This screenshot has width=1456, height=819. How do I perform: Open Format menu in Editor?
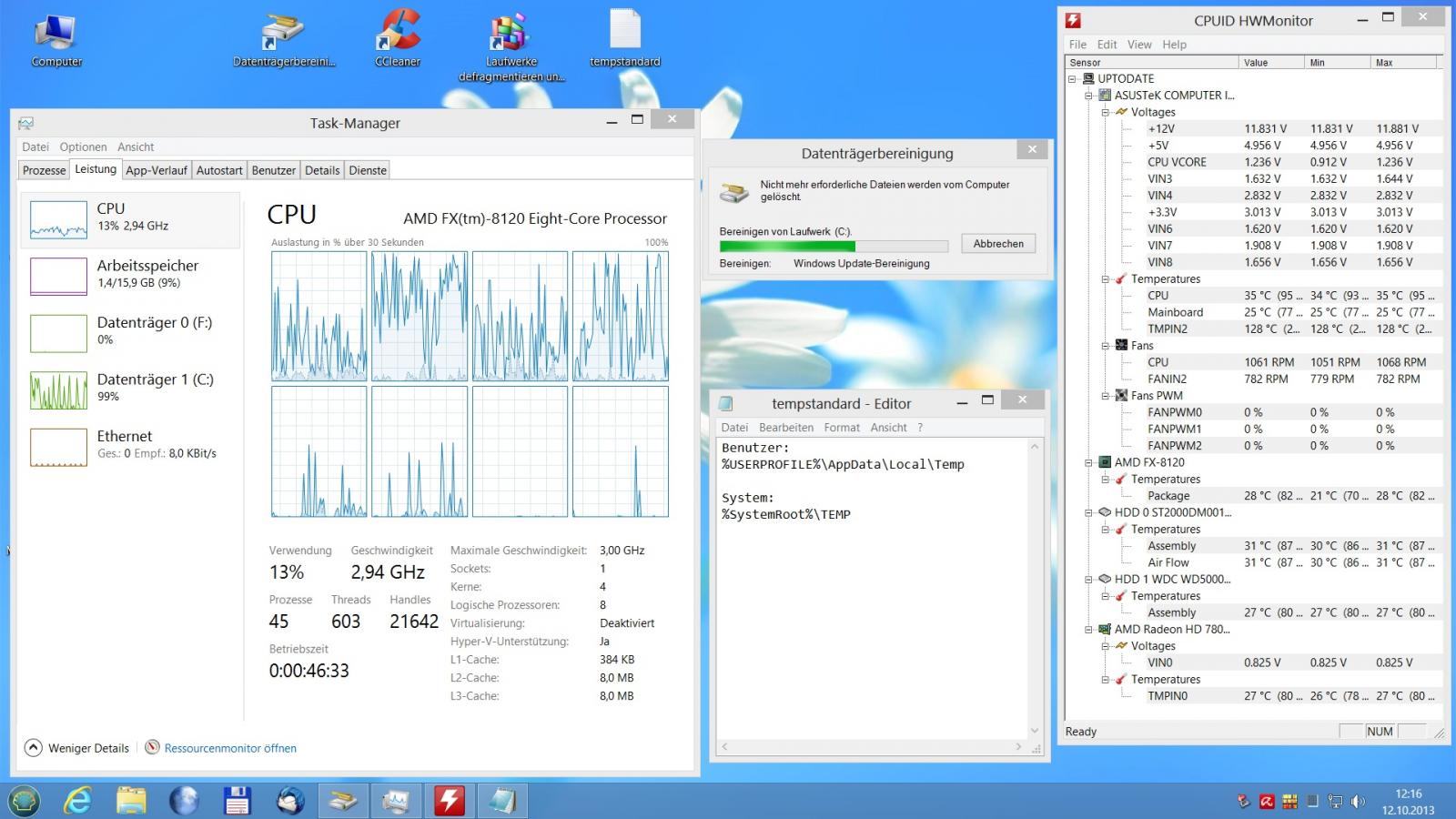pyautogui.click(x=842, y=428)
